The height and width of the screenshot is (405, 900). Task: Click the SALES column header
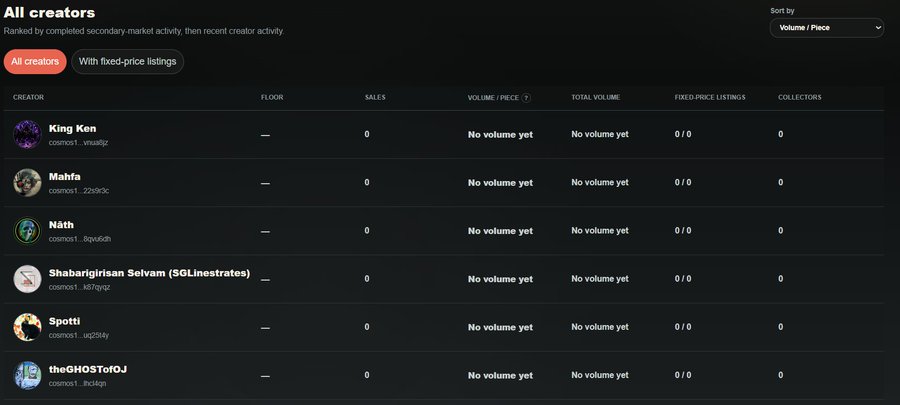pyautogui.click(x=375, y=98)
